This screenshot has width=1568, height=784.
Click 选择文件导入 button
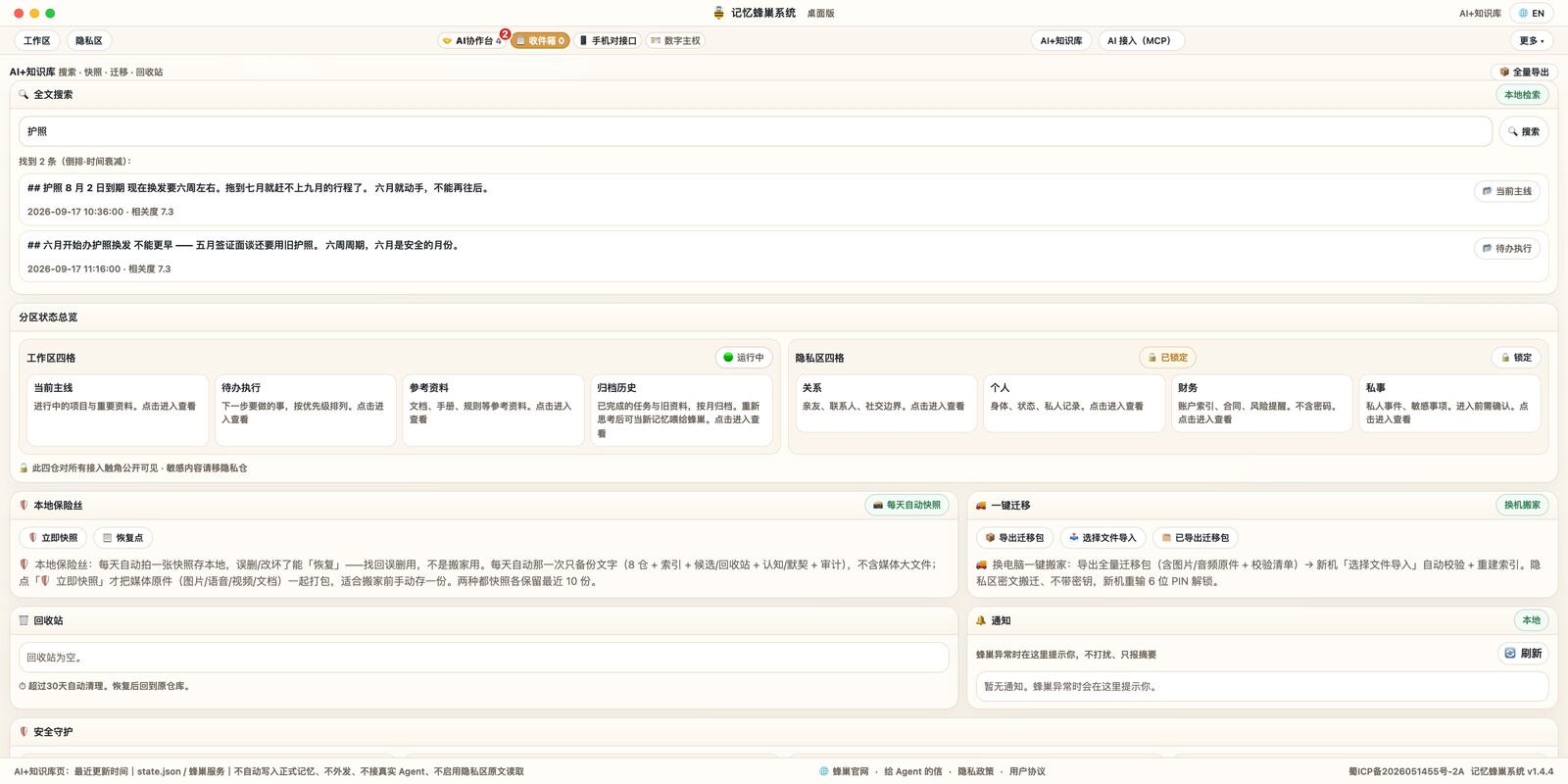1102,538
